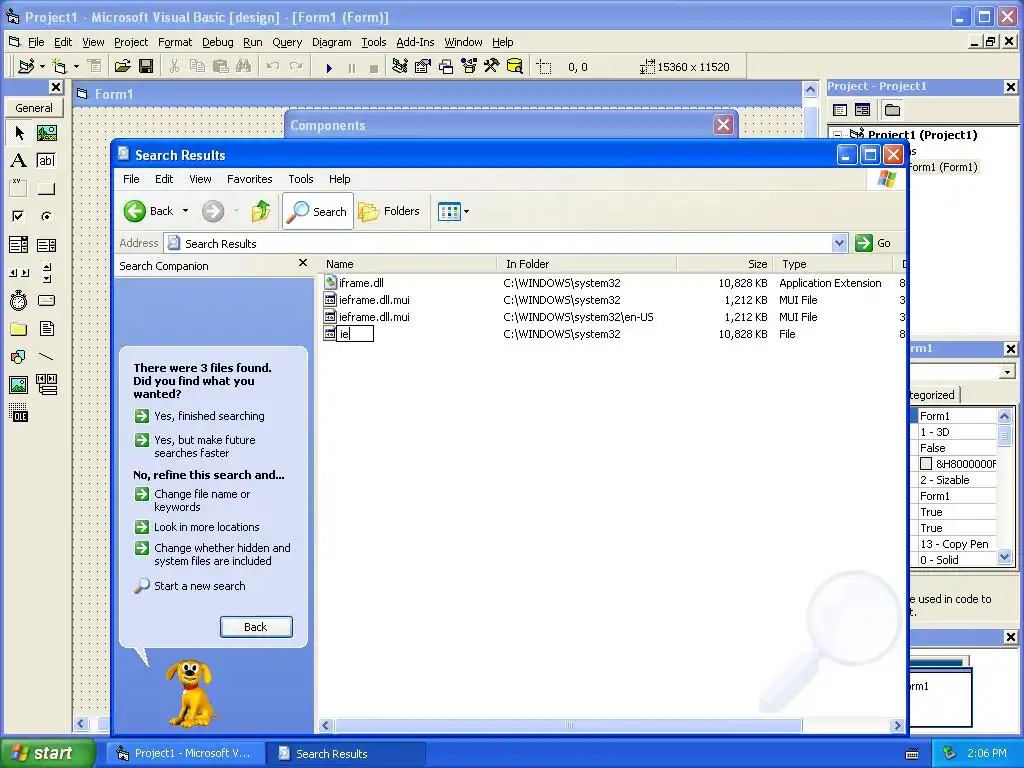Click Open Project toolbar icon
1024x768 pixels.
click(x=123, y=67)
